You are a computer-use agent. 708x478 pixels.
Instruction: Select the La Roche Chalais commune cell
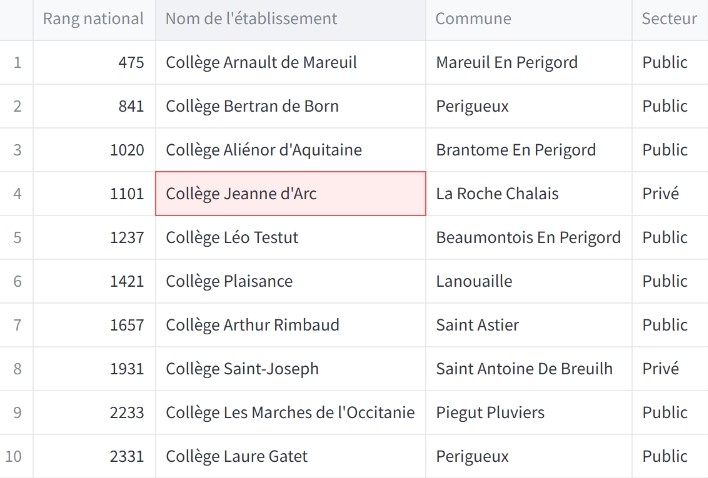[497, 194]
